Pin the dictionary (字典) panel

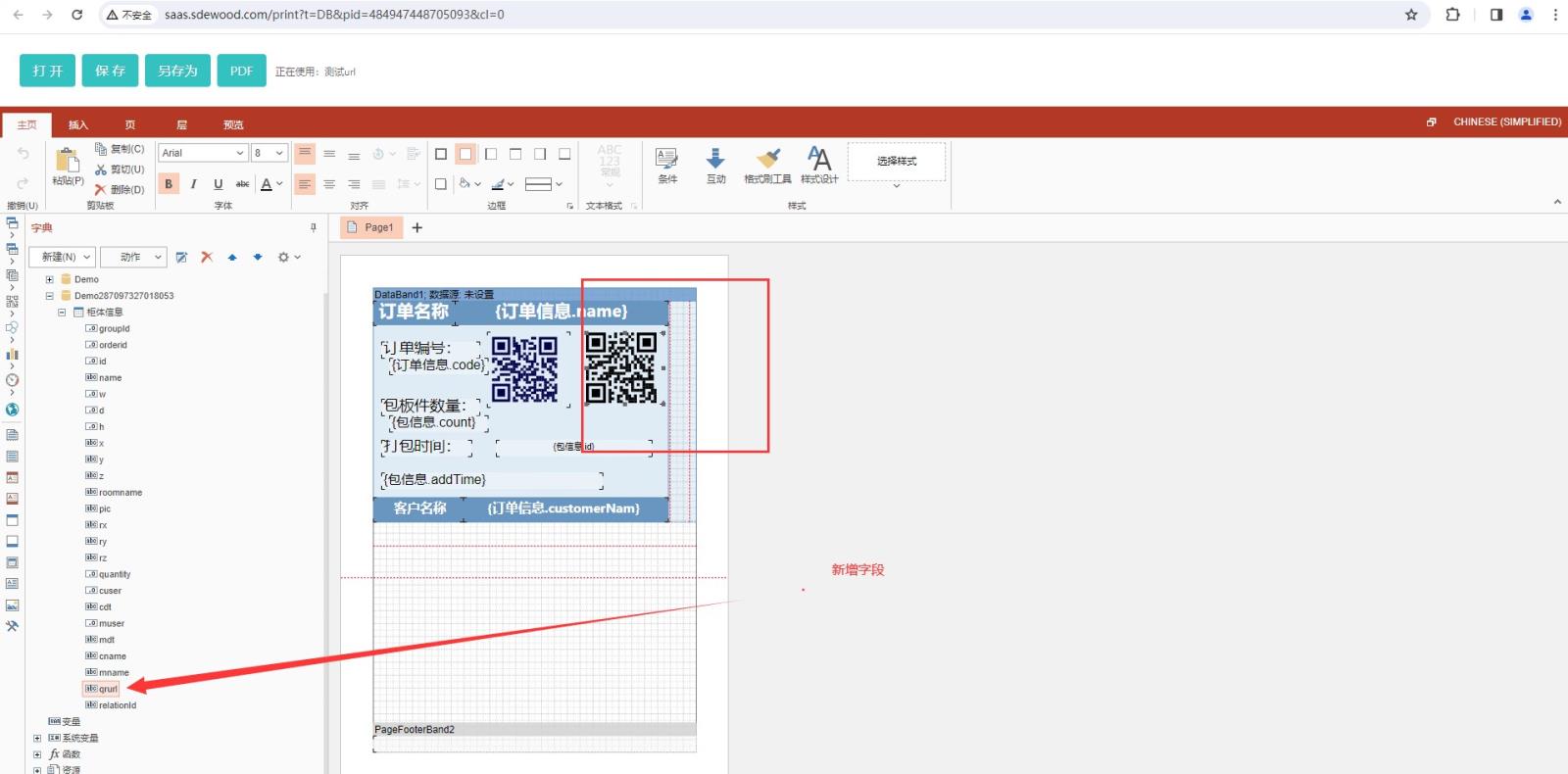click(314, 227)
